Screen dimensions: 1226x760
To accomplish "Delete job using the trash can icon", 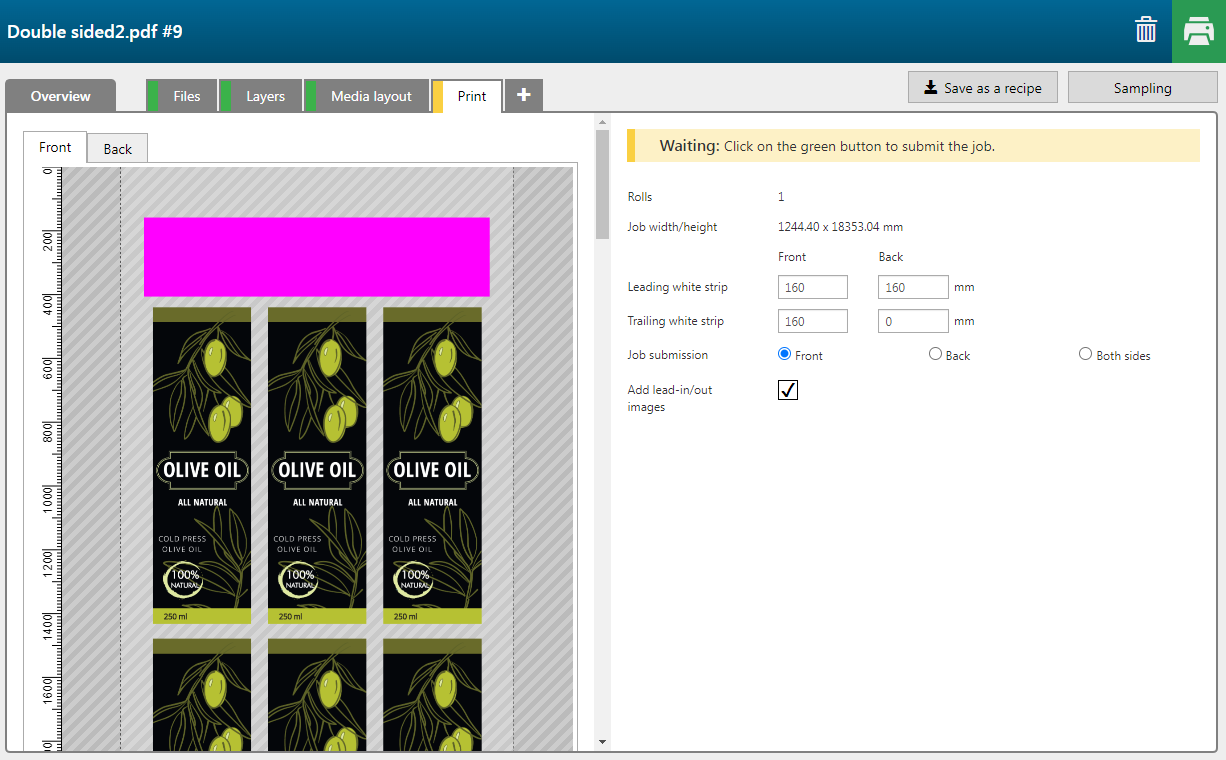I will 1146,30.
